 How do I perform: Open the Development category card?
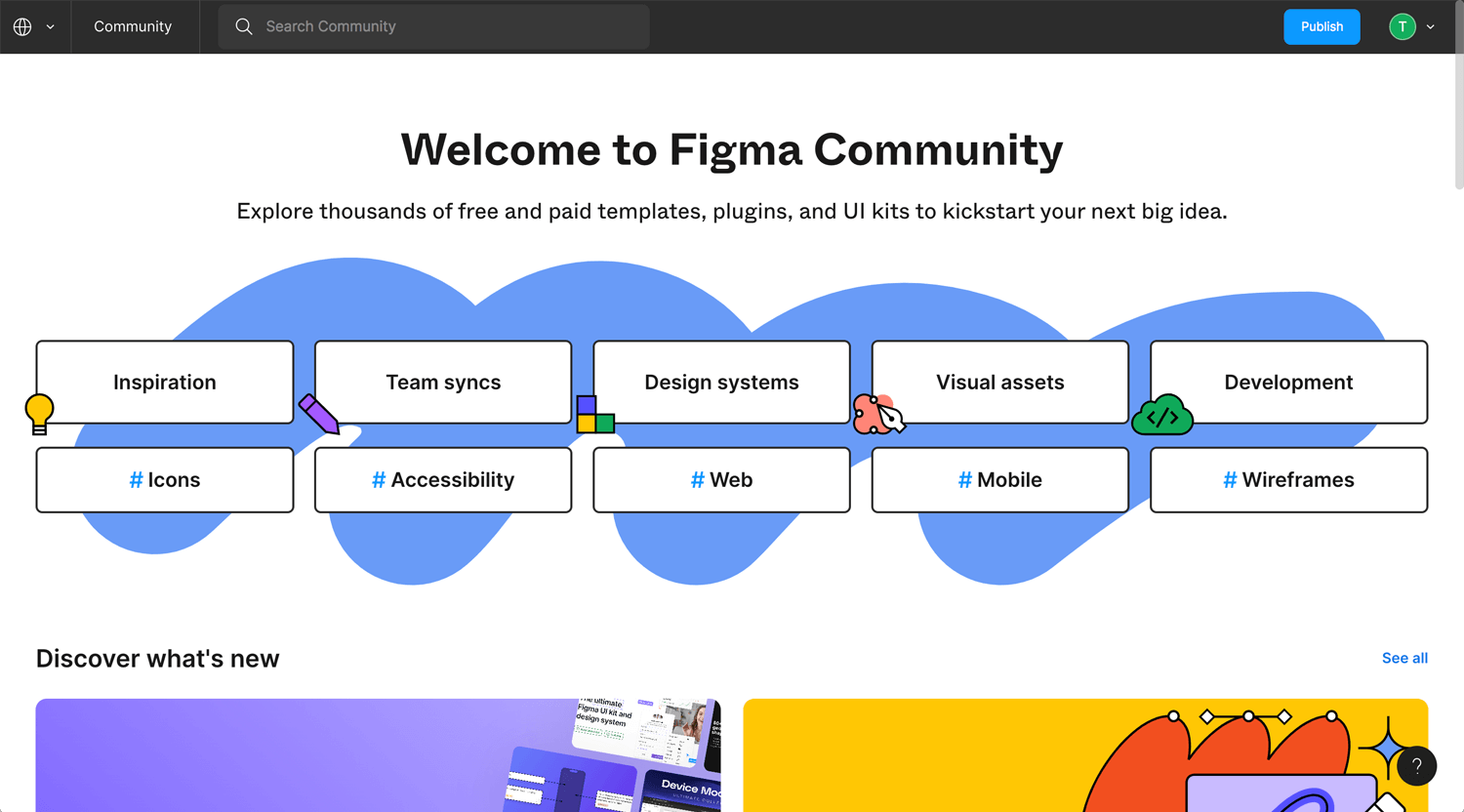(1288, 382)
